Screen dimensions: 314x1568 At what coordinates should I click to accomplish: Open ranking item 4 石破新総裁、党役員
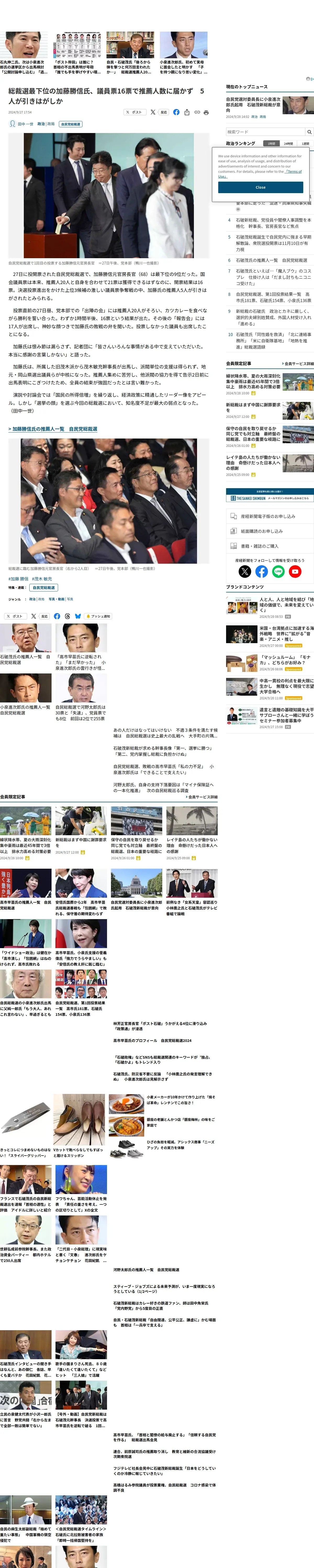(x=273, y=223)
